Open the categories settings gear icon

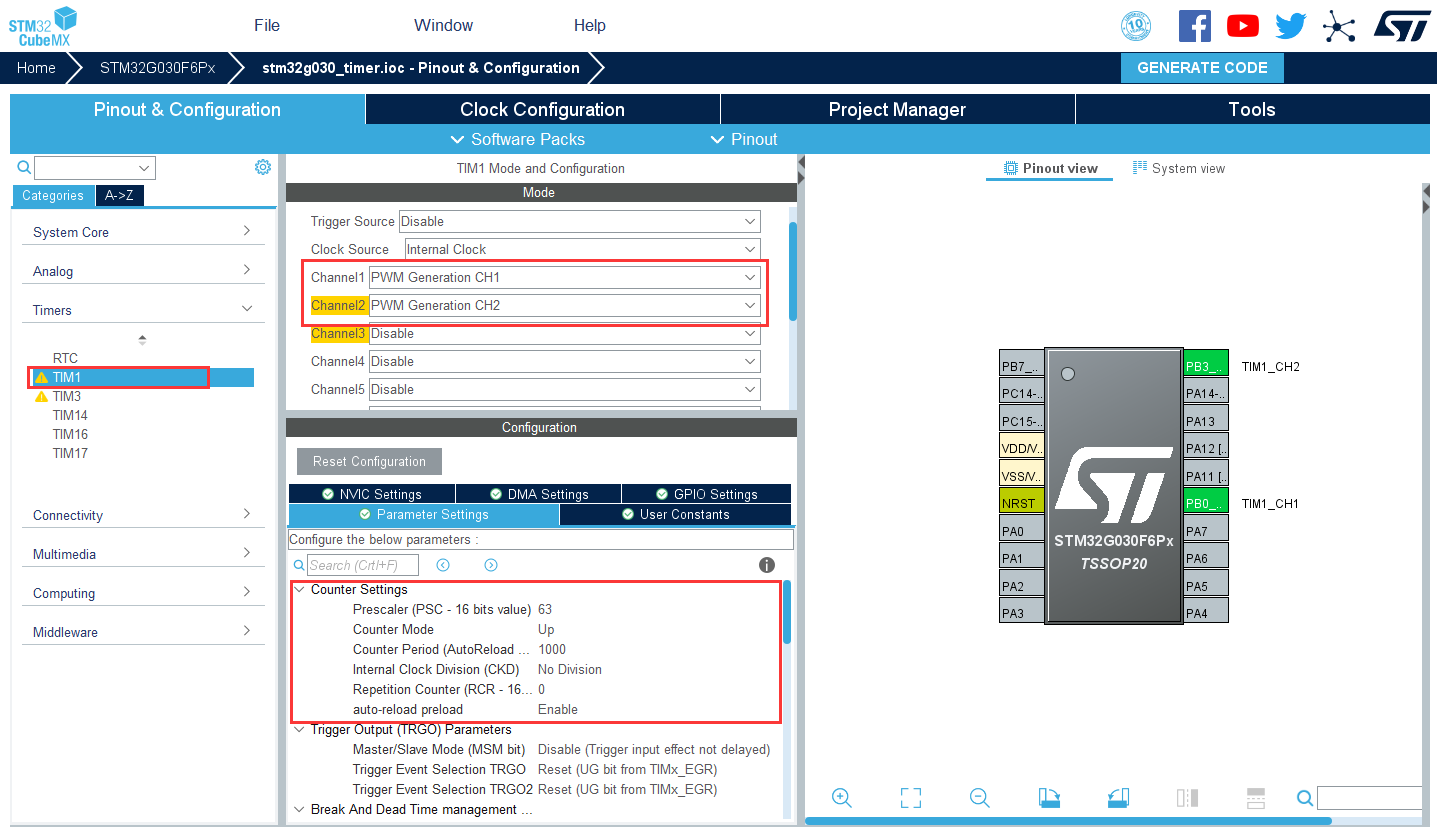click(x=263, y=167)
